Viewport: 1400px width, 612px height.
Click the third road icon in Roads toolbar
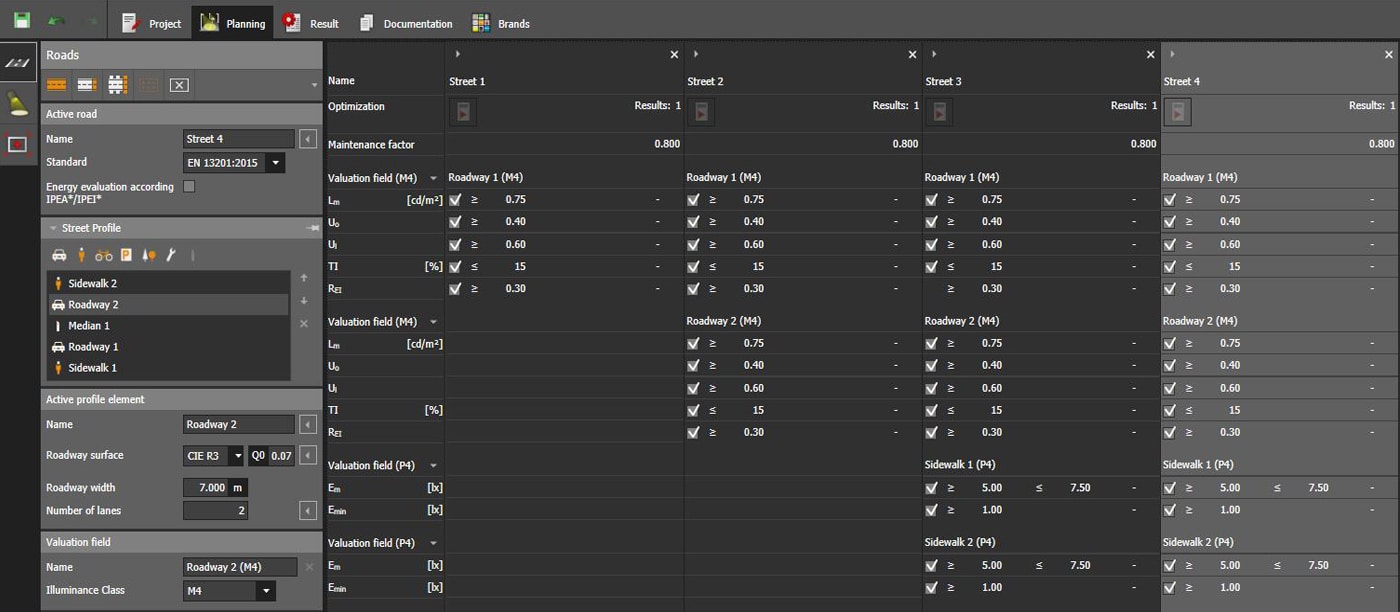click(x=118, y=85)
